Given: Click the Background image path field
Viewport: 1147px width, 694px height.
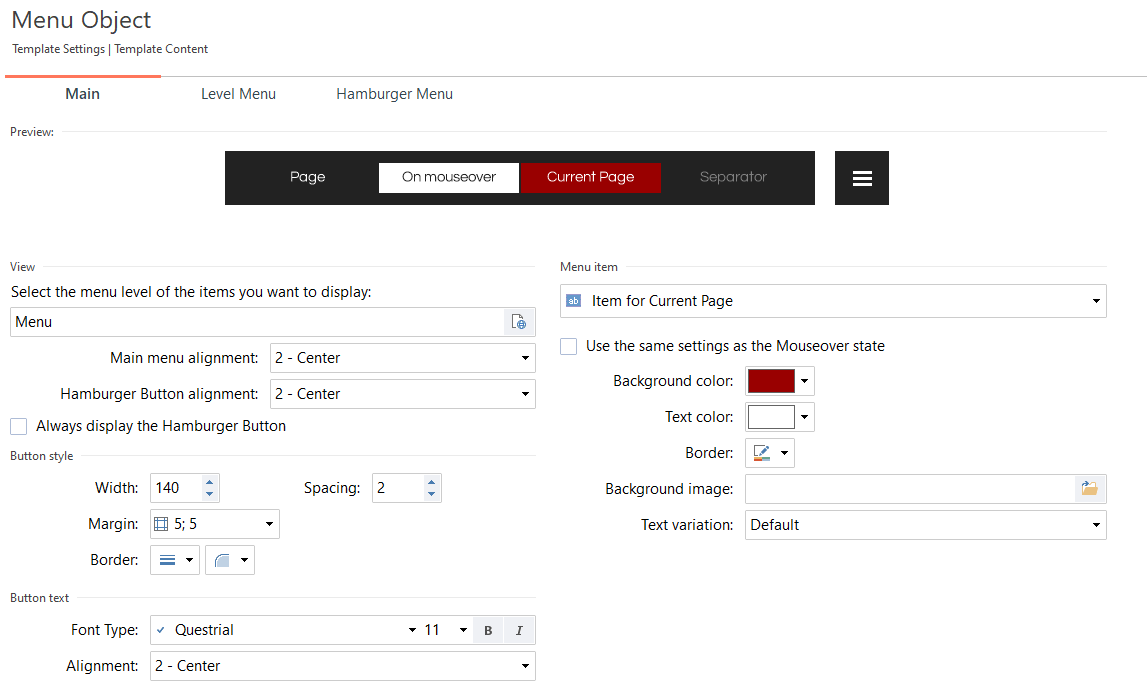Looking at the screenshot, I should tap(910, 489).
